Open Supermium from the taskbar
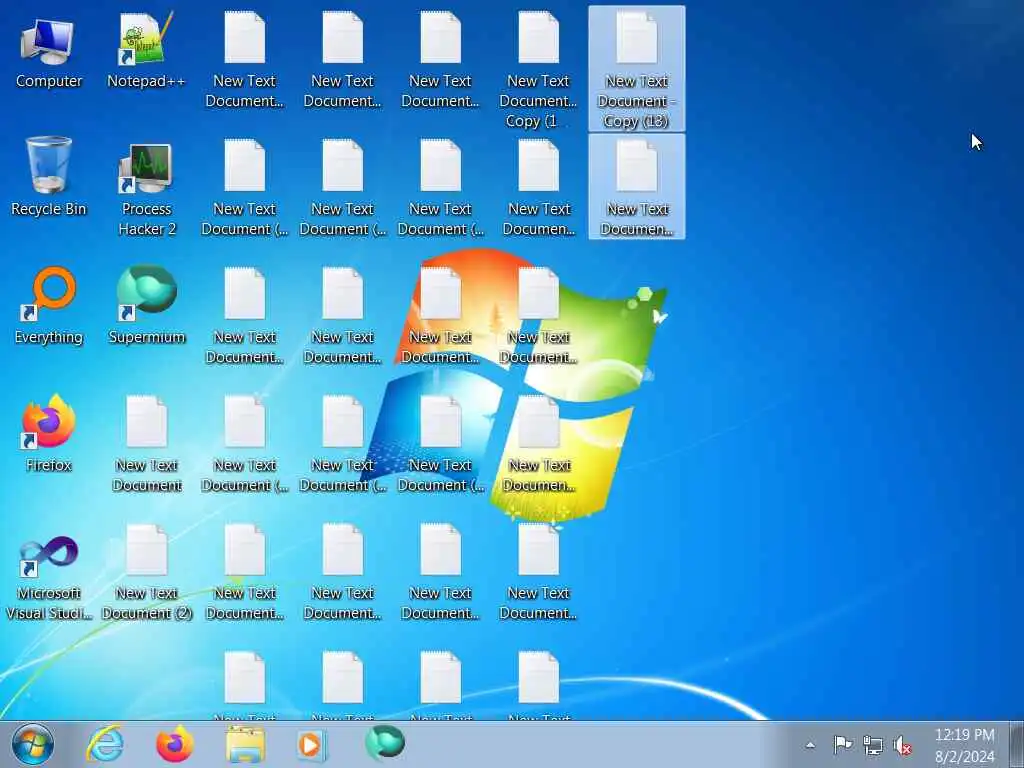 click(385, 743)
